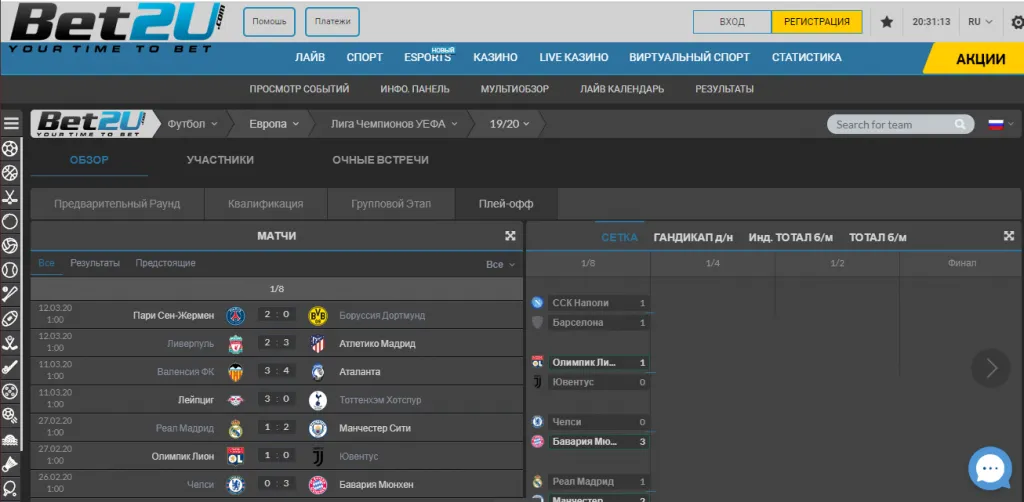
Task: Select the oval rugby ball icon
Action: [10, 318]
